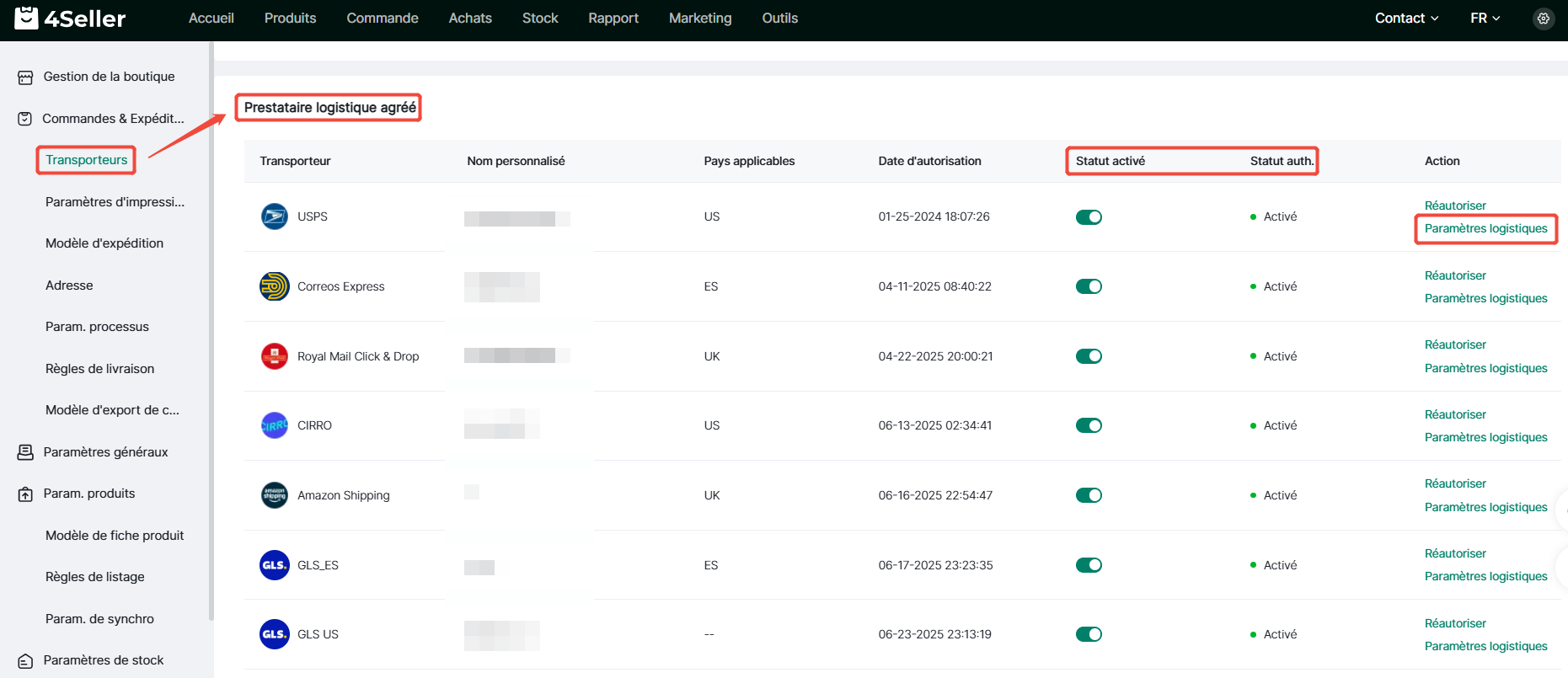Screen dimensions: 1568x678
Task: Open Param. processus sidebar item
Action: (97, 327)
